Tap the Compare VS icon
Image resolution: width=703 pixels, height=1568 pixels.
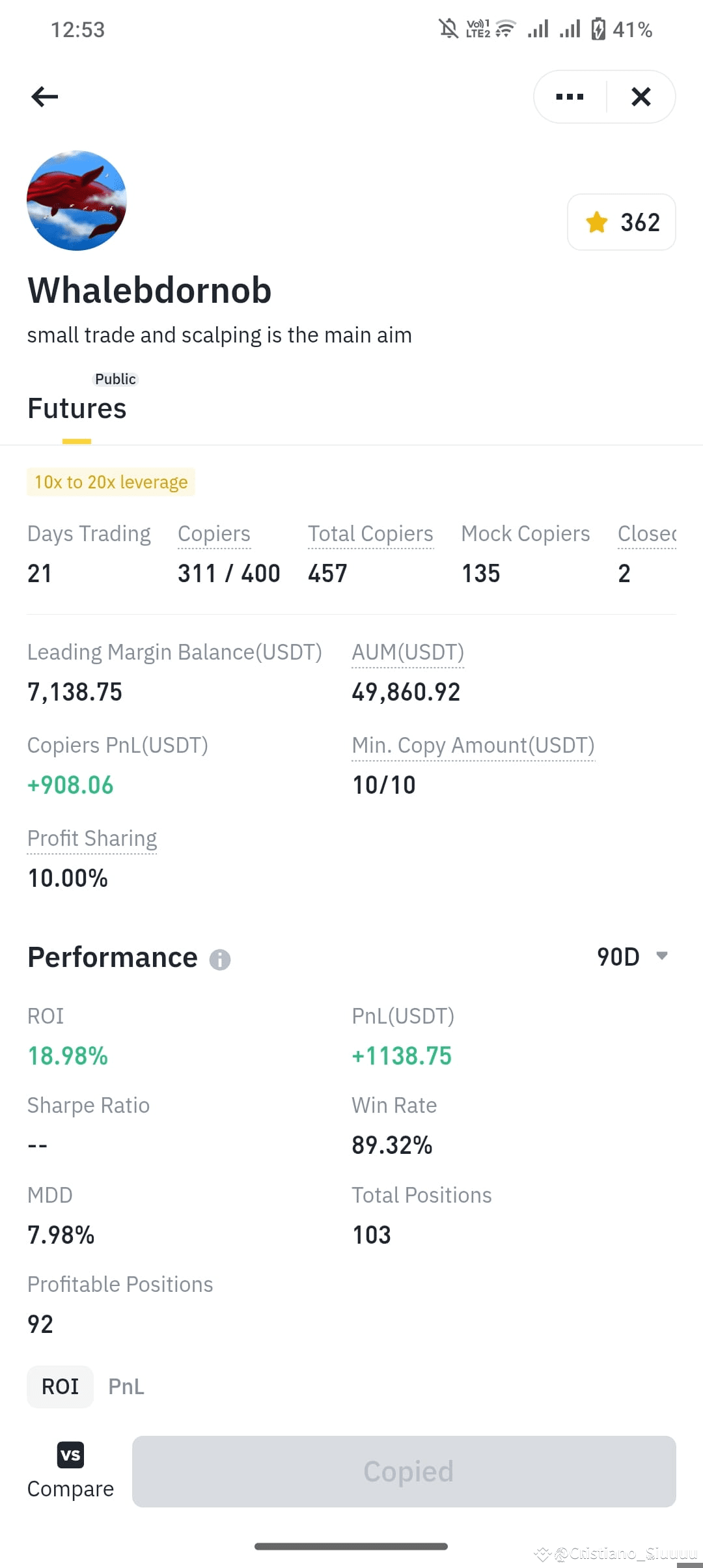(70, 1455)
